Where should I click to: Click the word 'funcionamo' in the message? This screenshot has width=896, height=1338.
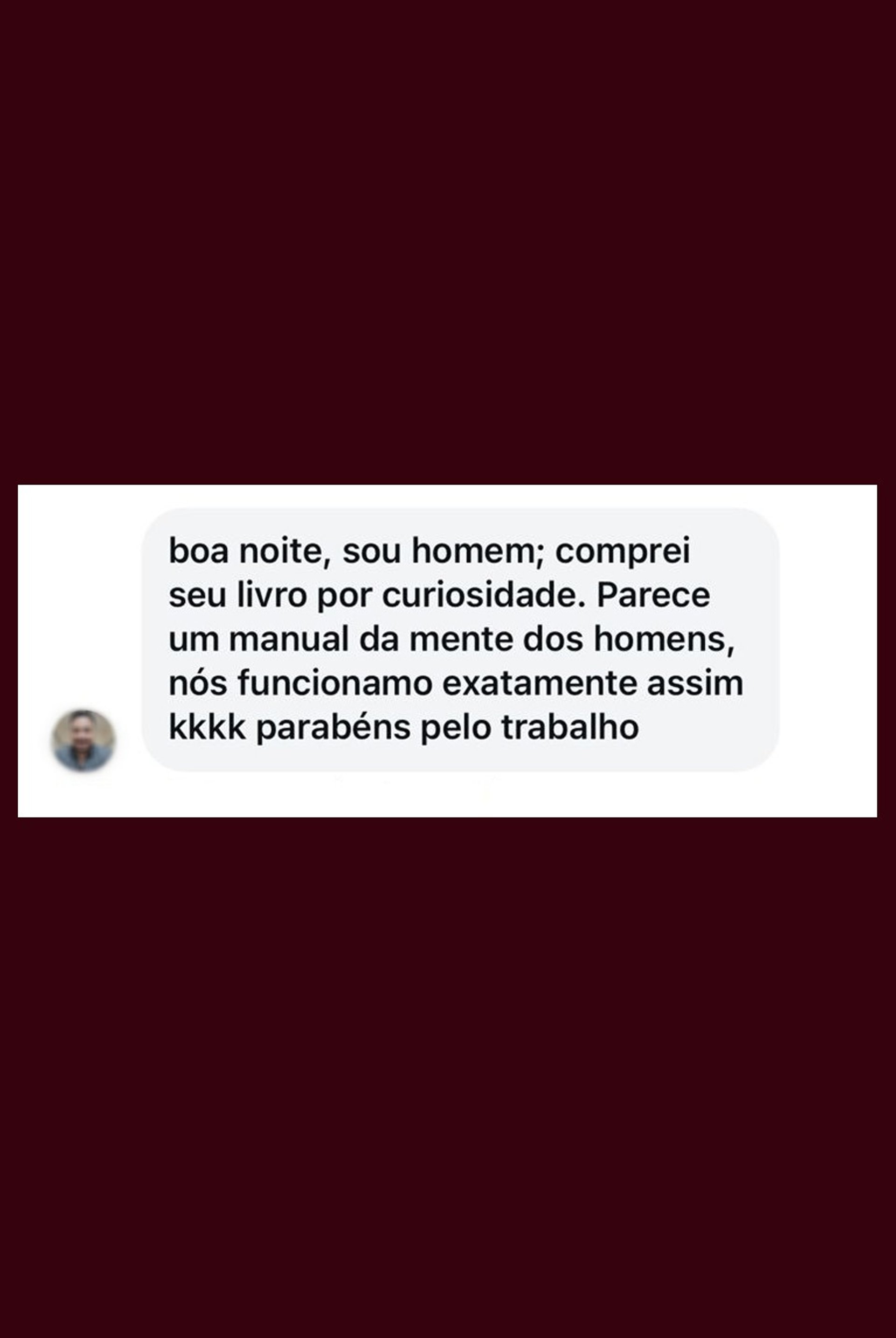pos(335,683)
